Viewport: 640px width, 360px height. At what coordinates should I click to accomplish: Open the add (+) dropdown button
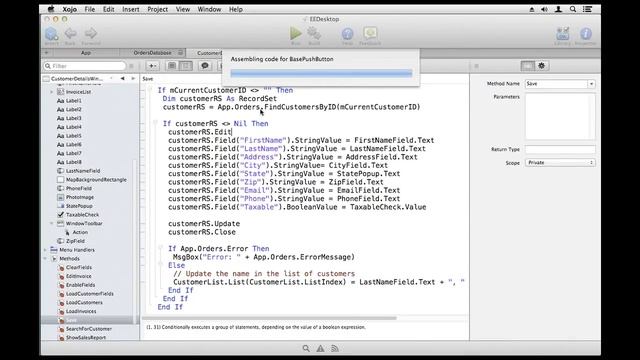tap(152, 66)
